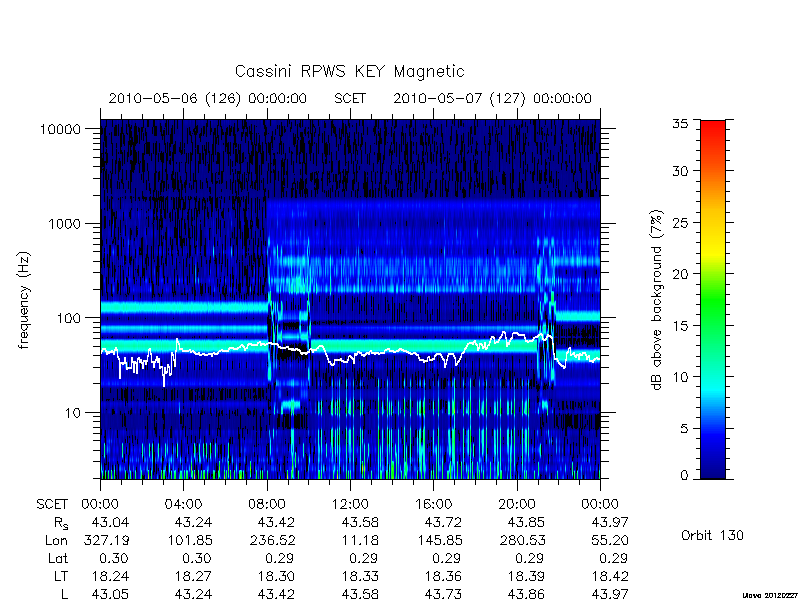Click the 08:00 time axis label
Image resolution: width=800 pixels, height=600 pixels.
267,505
